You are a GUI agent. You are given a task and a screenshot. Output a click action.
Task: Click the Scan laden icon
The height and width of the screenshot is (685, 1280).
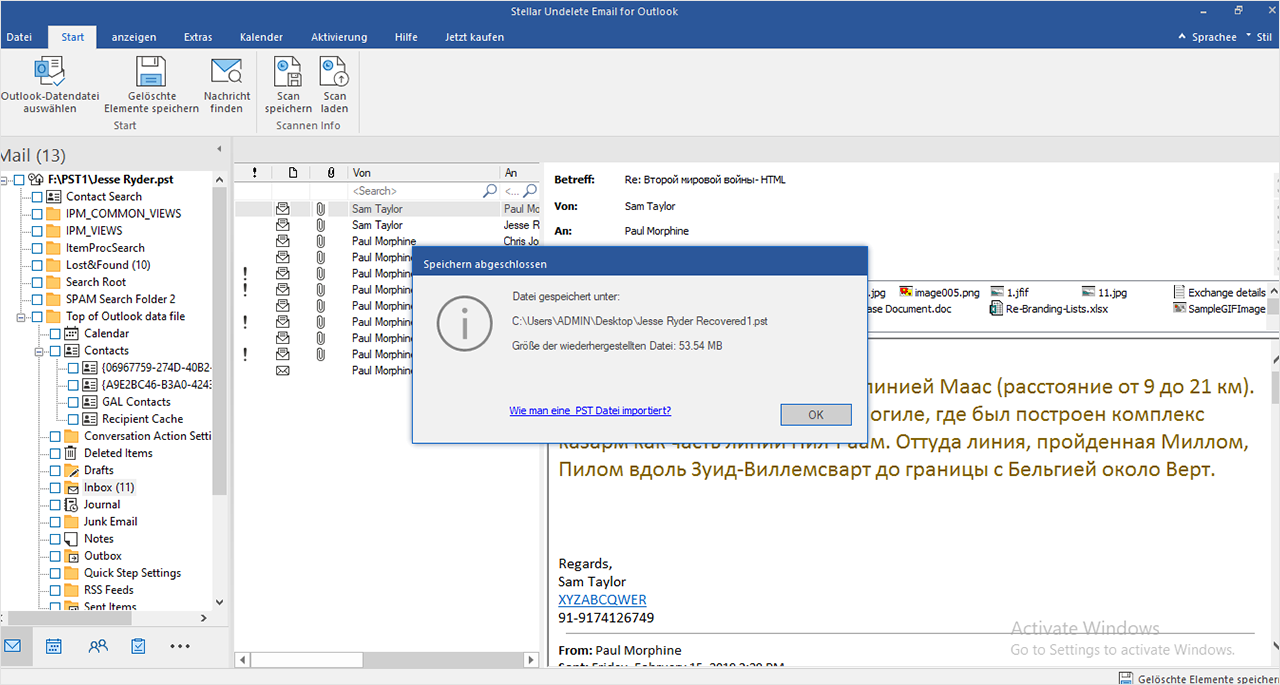[334, 72]
